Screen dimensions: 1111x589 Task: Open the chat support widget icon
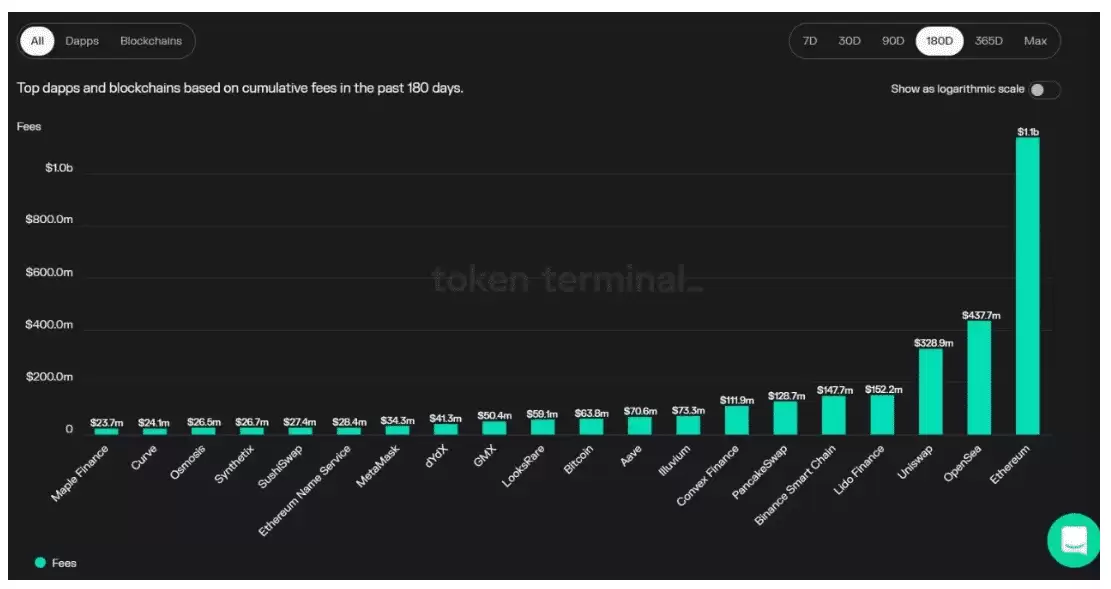click(1074, 540)
